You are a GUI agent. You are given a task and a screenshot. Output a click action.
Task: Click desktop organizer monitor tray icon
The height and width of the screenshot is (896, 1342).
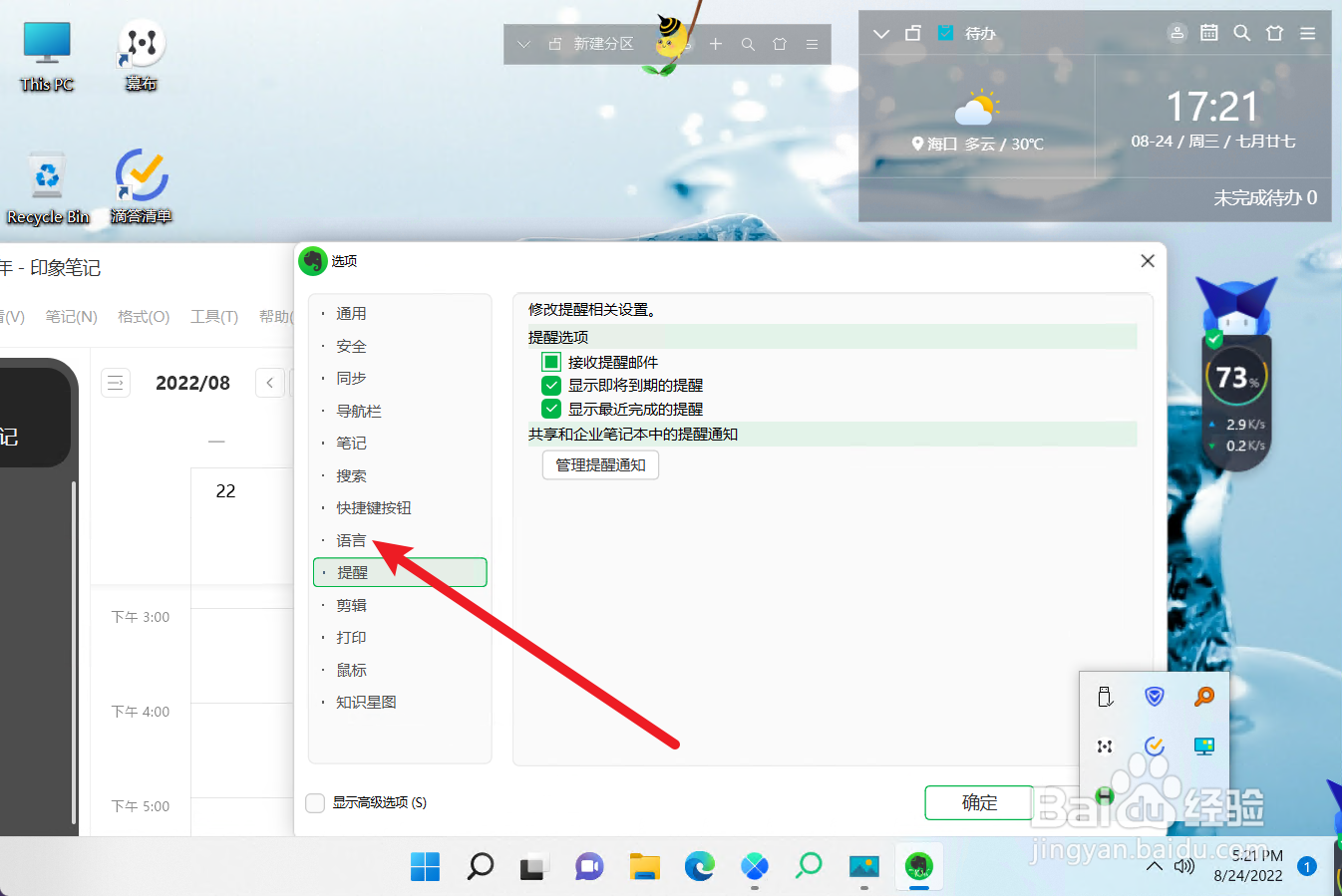(x=1204, y=746)
